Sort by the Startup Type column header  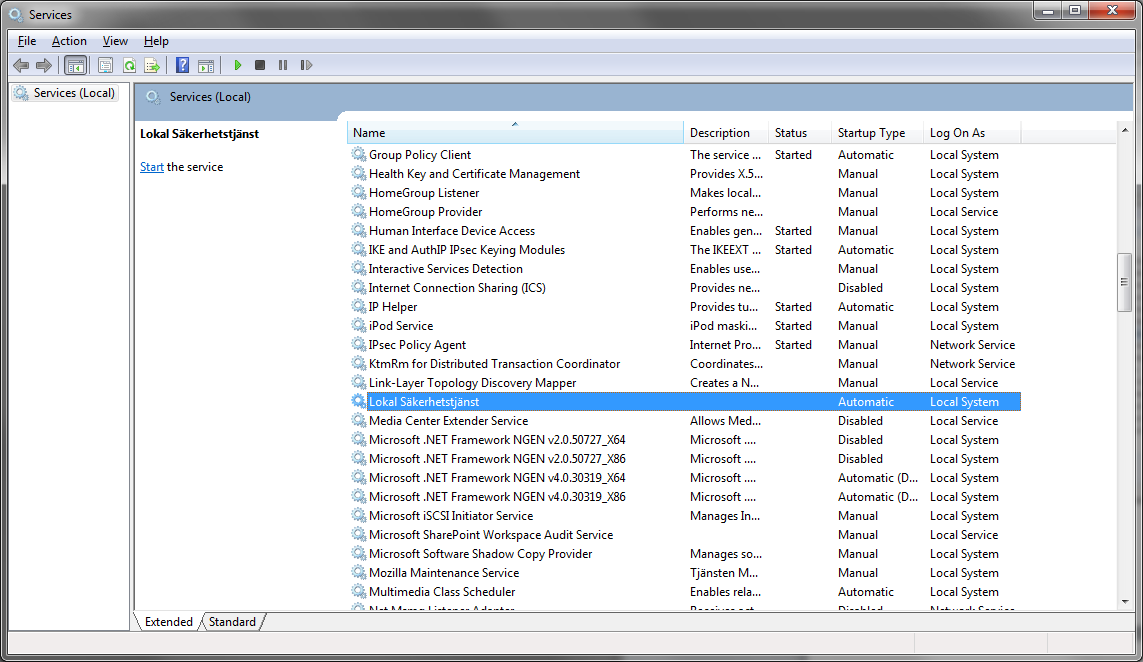pos(878,133)
